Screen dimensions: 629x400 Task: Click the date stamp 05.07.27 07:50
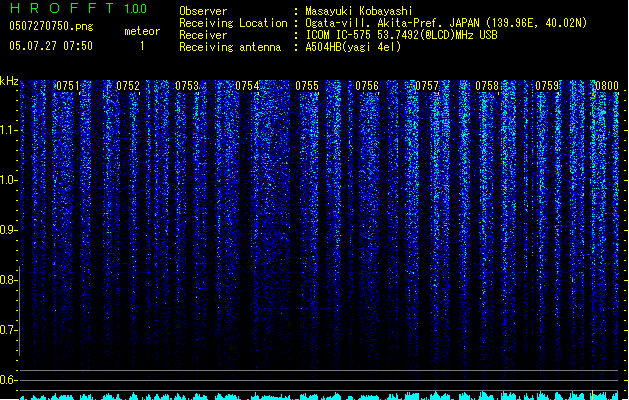[51, 46]
